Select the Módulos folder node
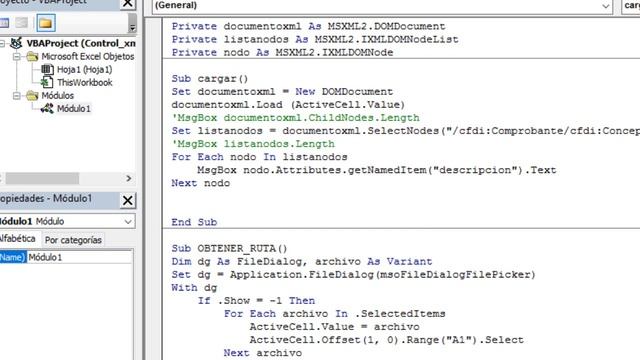Screen dimensions: 640x360 pos(58,96)
